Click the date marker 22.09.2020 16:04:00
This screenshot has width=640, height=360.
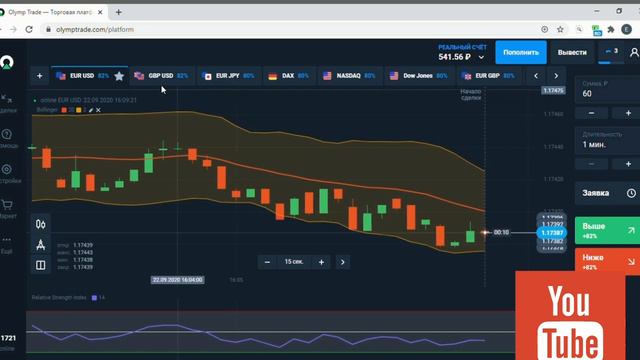tap(178, 280)
